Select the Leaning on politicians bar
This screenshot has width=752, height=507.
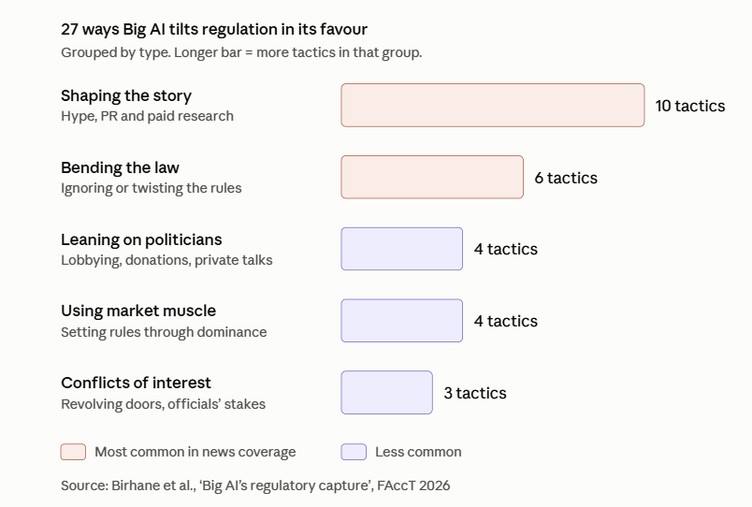402,249
